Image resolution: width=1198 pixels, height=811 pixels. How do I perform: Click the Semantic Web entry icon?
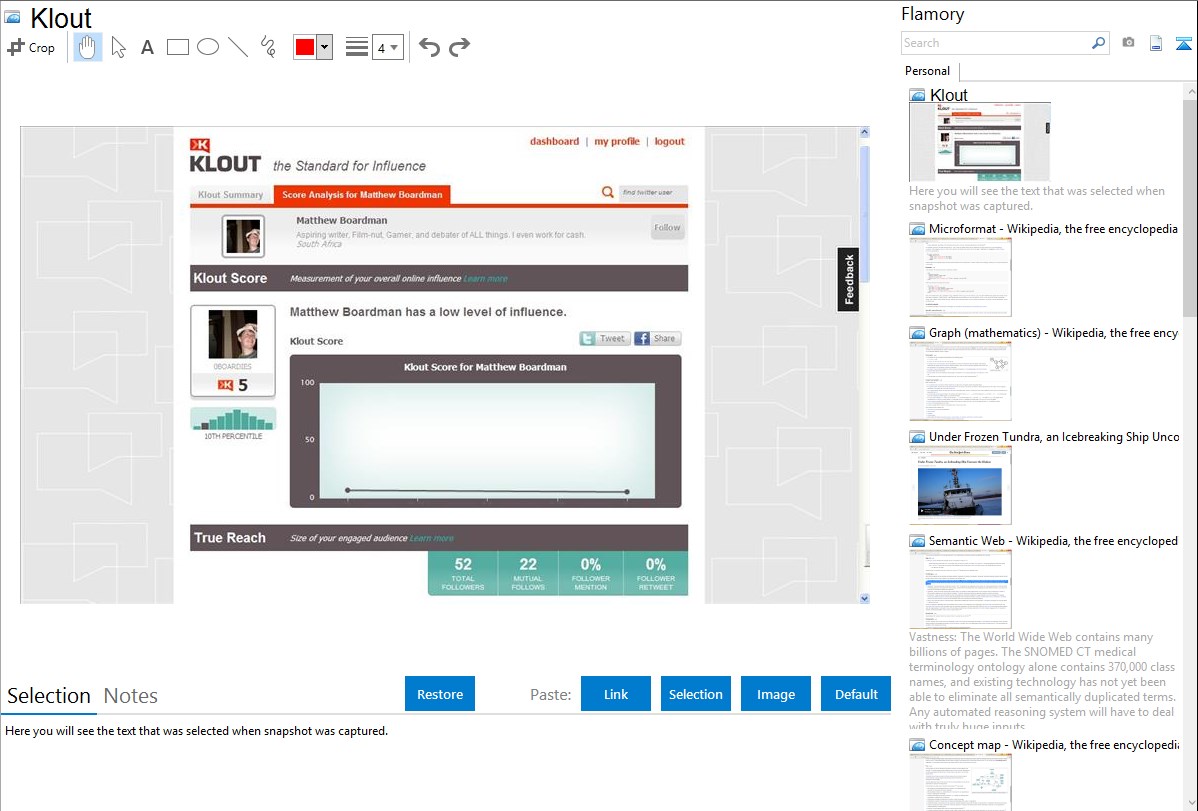(917, 541)
